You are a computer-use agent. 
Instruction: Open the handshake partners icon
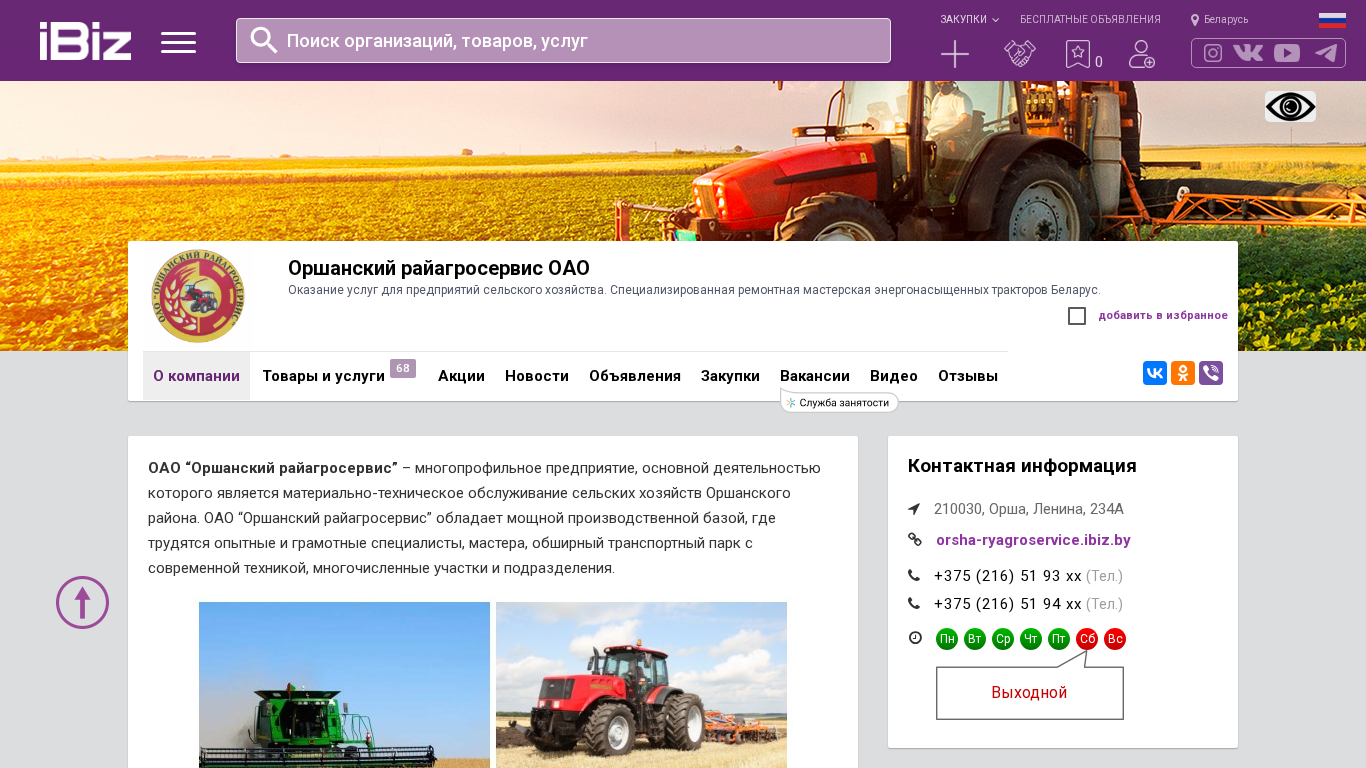tap(1020, 54)
